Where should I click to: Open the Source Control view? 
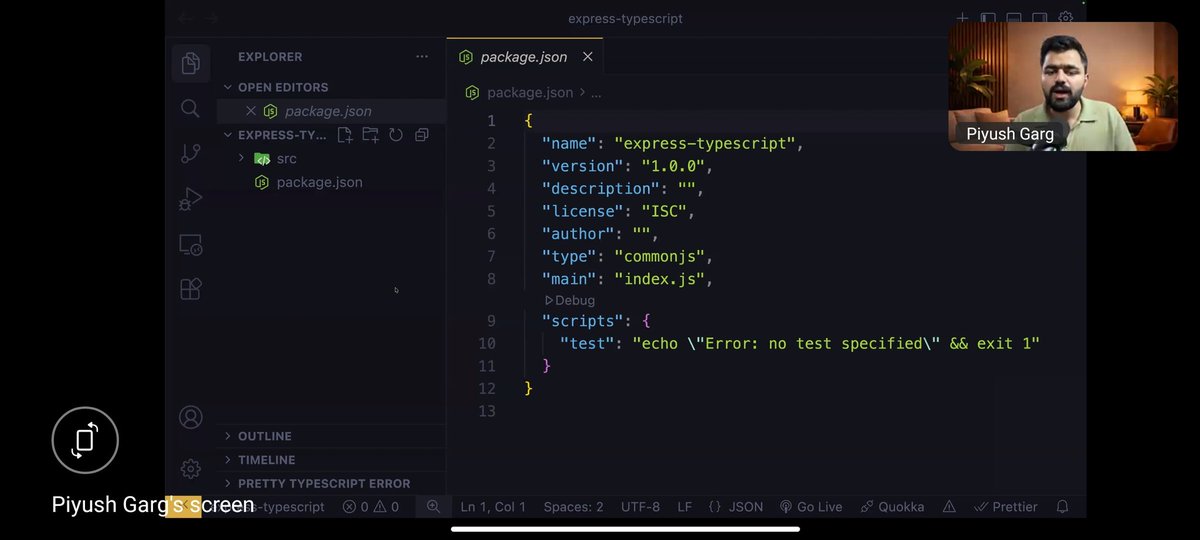click(x=190, y=153)
